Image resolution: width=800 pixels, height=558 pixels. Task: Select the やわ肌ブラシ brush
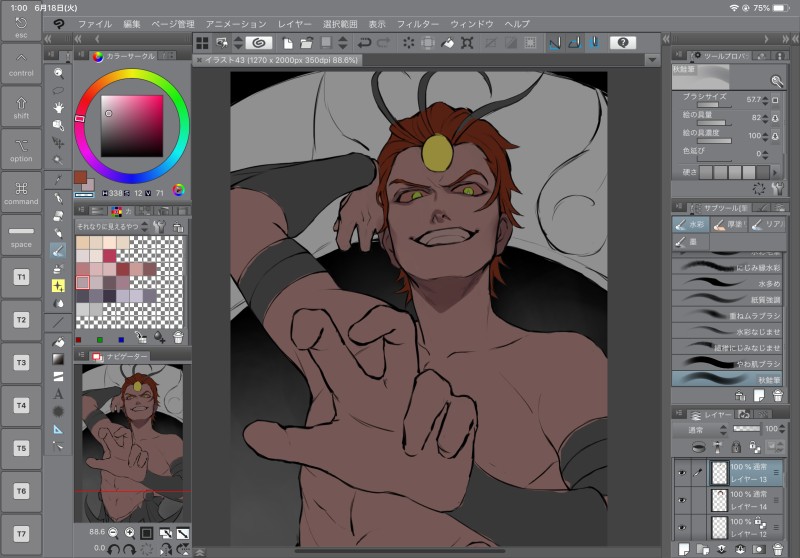click(728, 363)
